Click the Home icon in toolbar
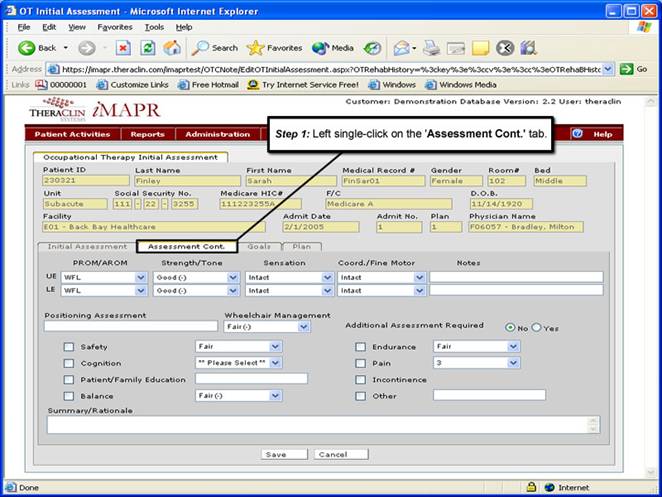Viewport: 662px width, 497px height. (x=172, y=47)
